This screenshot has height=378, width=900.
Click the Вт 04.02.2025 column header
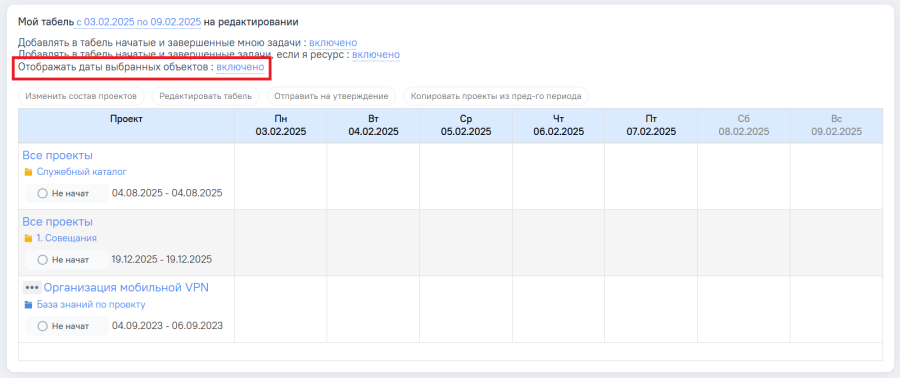(373, 126)
